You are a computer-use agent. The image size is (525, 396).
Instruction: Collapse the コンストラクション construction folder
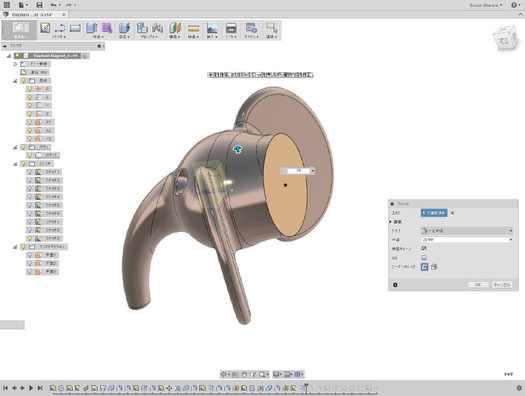[15, 247]
